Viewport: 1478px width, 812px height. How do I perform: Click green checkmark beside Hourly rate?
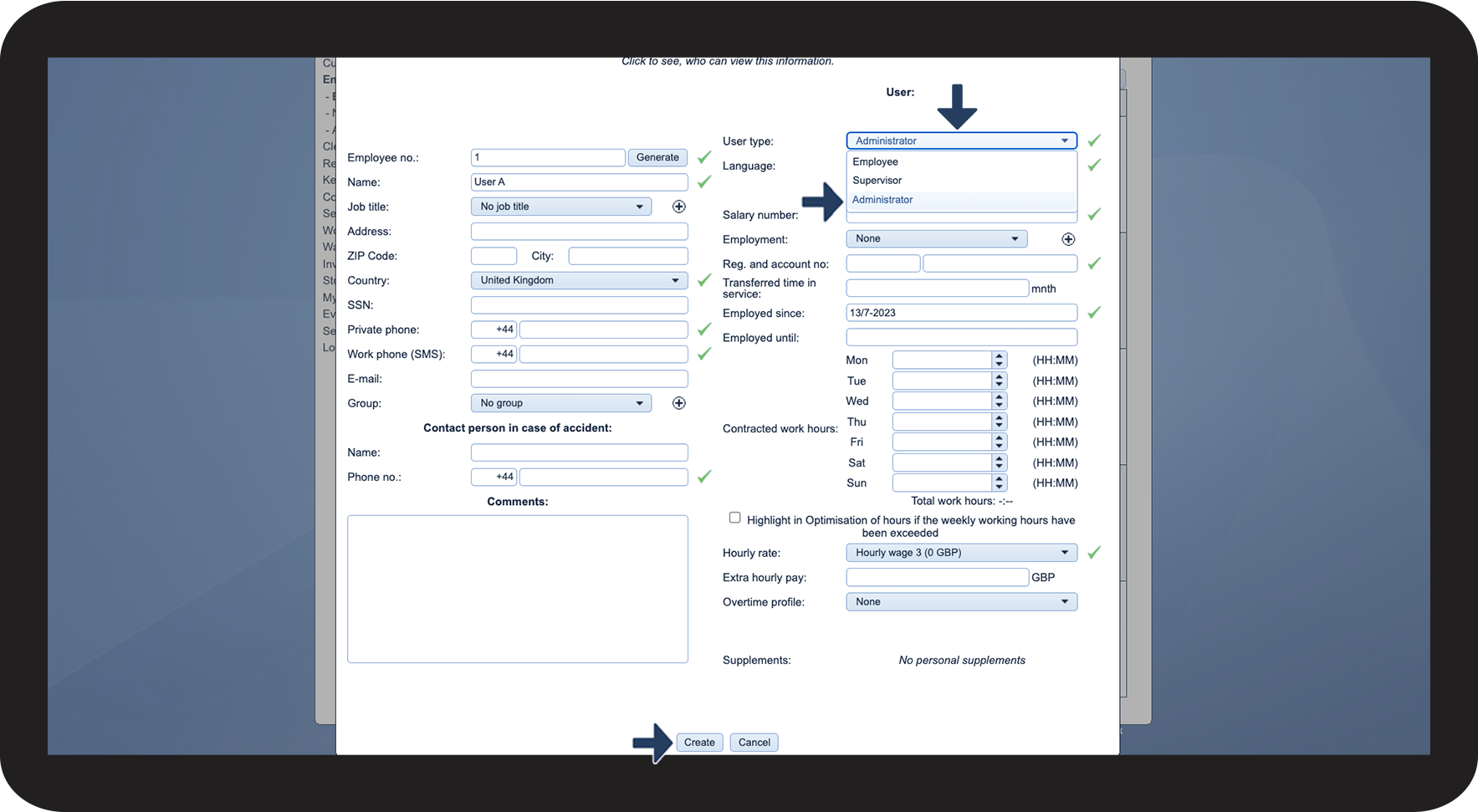(1093, 553)
